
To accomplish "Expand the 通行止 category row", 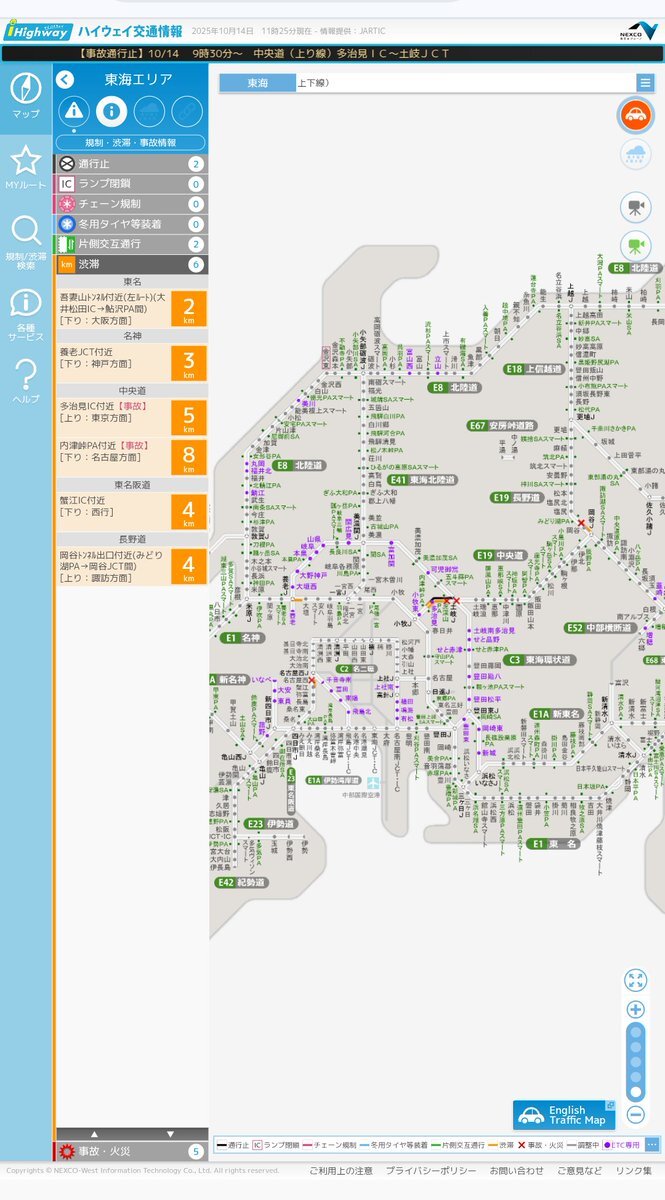I will [x=130, y=164].
